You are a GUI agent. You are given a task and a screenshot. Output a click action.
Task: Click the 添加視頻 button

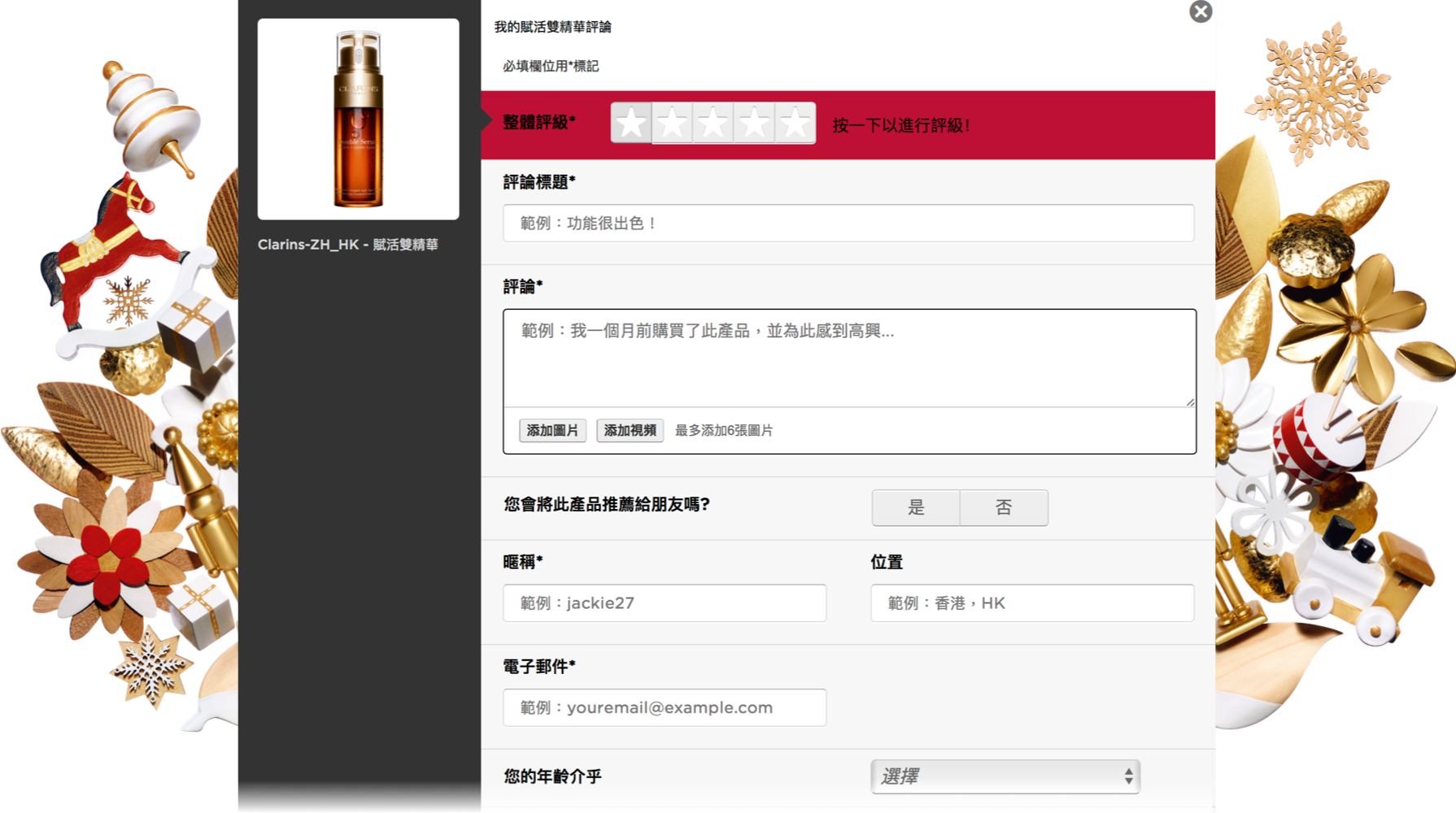[x=630, y=430]
